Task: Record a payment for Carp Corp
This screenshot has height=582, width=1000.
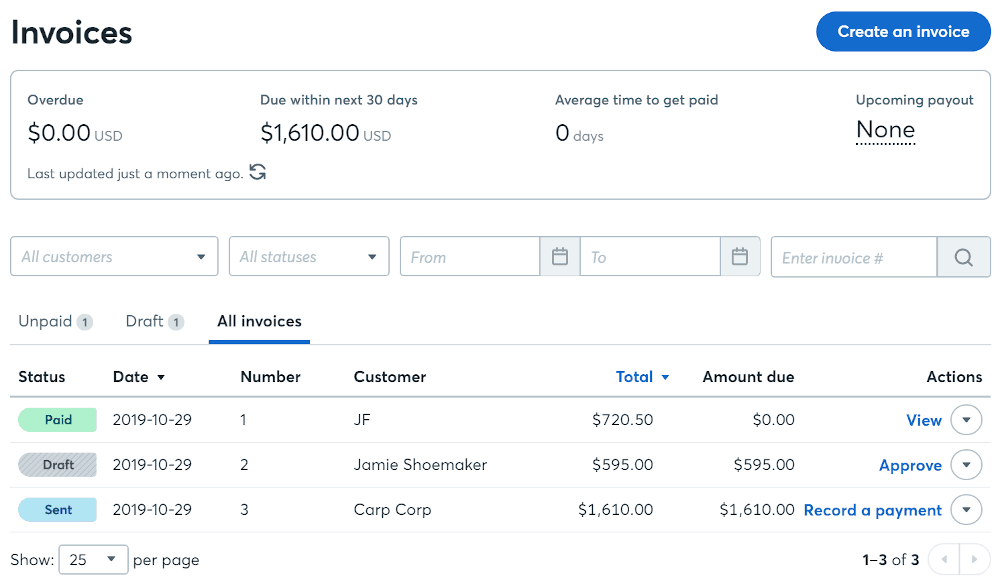Action: (x=872, y=510)
